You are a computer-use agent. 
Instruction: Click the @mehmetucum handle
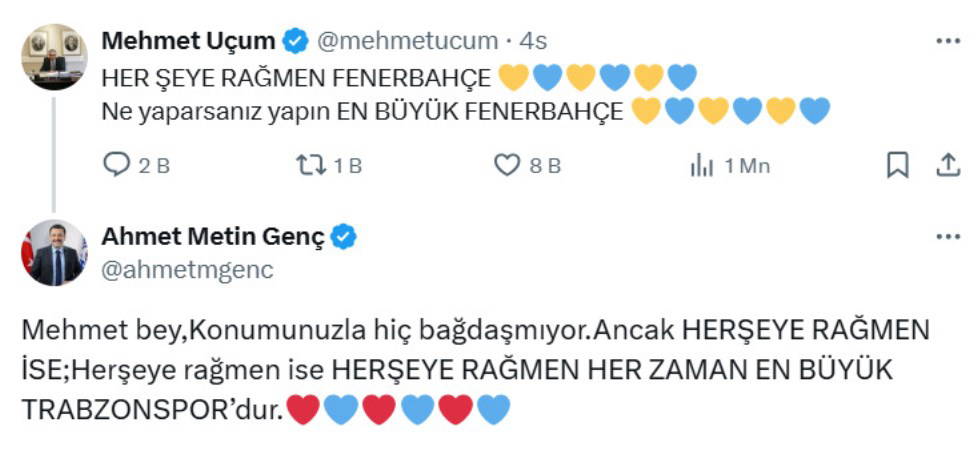407,41
